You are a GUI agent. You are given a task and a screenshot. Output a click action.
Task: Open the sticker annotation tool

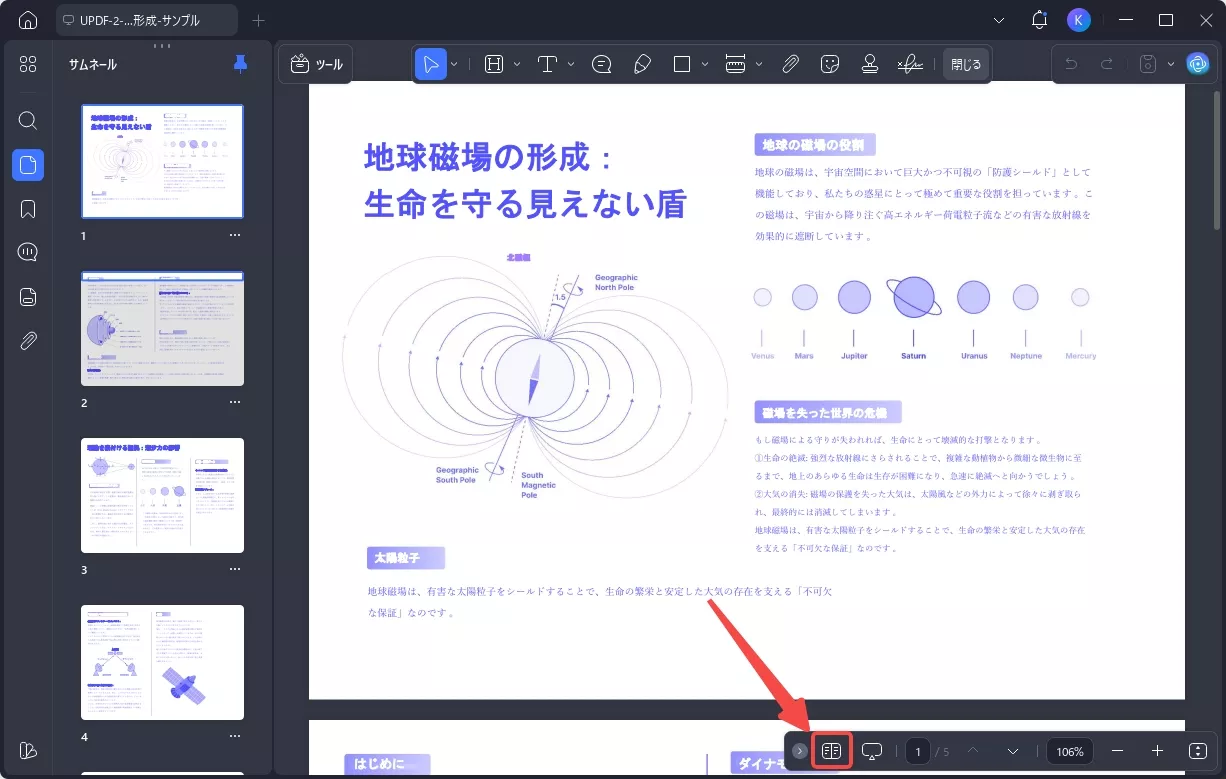829,63
